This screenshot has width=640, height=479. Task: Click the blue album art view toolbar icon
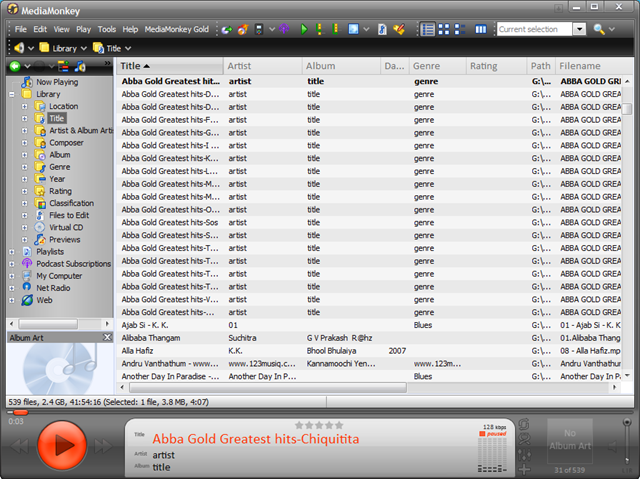coord(353,29)
